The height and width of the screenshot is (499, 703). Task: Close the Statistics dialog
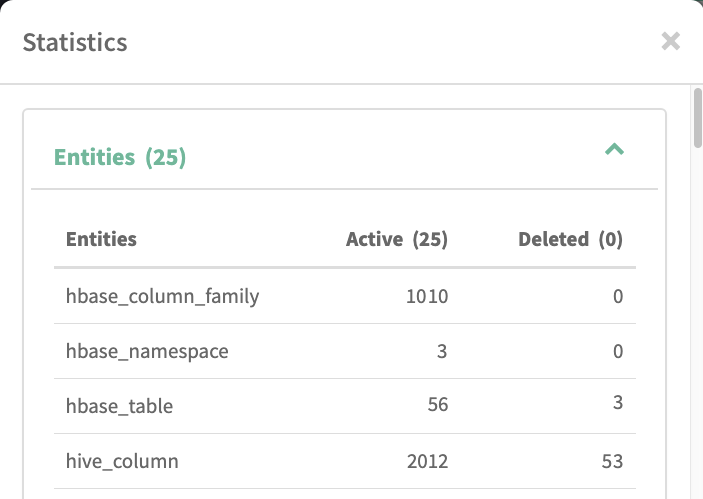click(671, 41)
